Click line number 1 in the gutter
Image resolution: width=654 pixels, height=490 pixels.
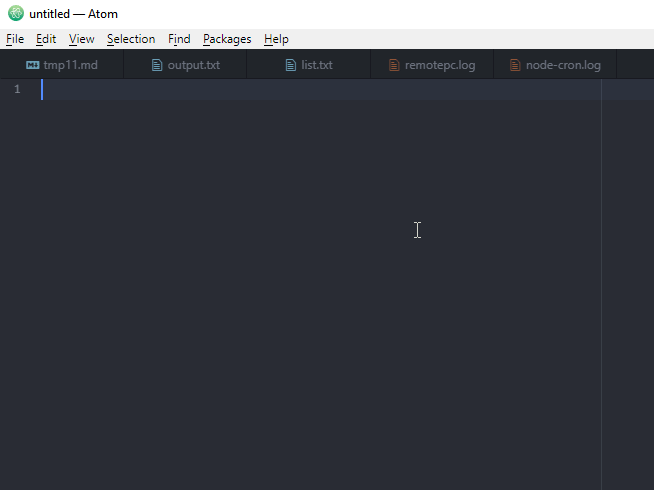[x=17, y=90]
